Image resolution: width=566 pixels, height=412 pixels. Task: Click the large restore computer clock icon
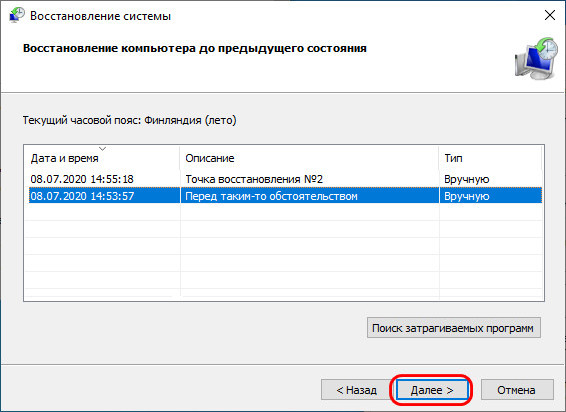click(x=536, y=58)
